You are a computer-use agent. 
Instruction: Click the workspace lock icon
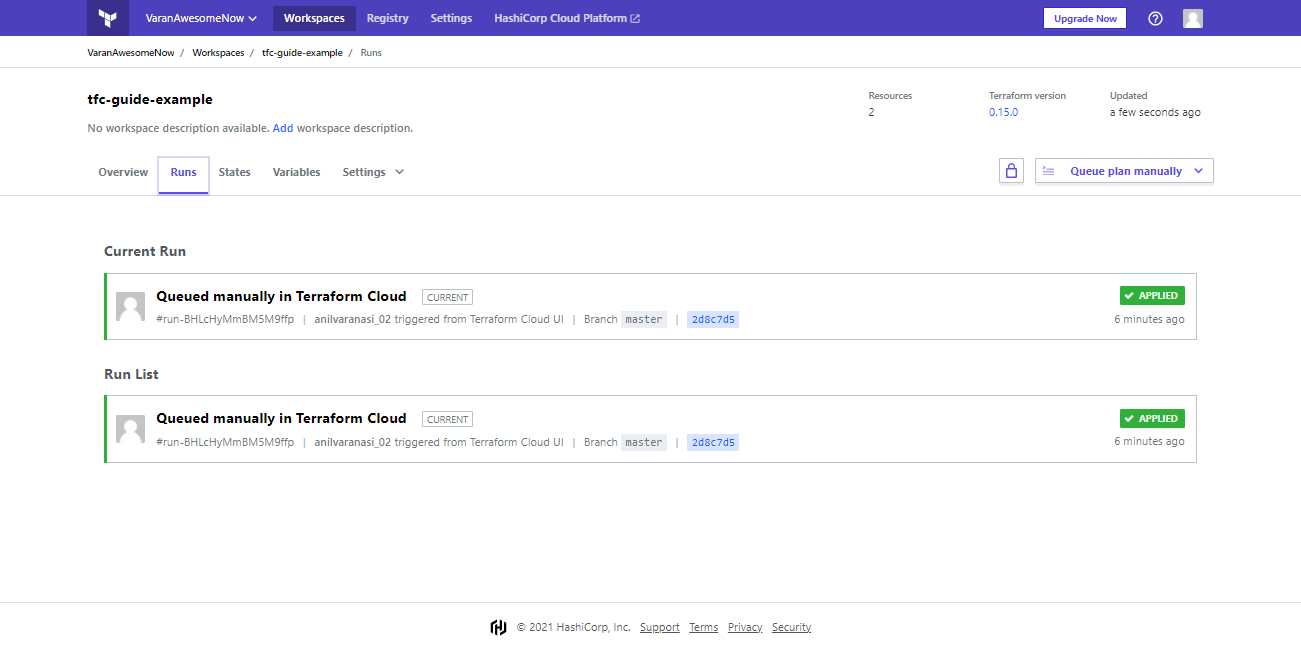click(x=1011, y=170)
